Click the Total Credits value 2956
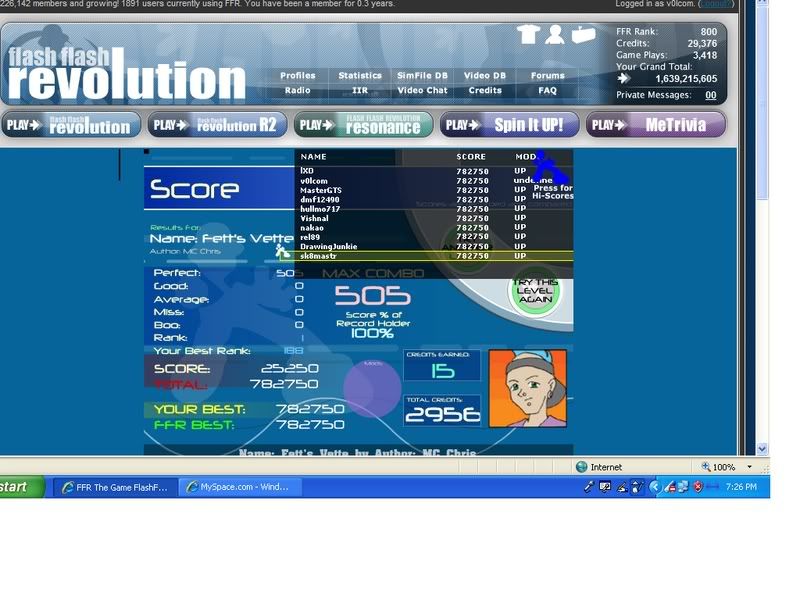800x600 pixels. coord(443,414)
